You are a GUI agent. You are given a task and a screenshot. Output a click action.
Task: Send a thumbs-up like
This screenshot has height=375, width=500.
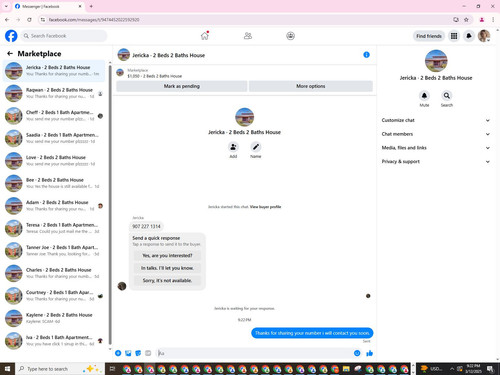[x=369, y=353]
